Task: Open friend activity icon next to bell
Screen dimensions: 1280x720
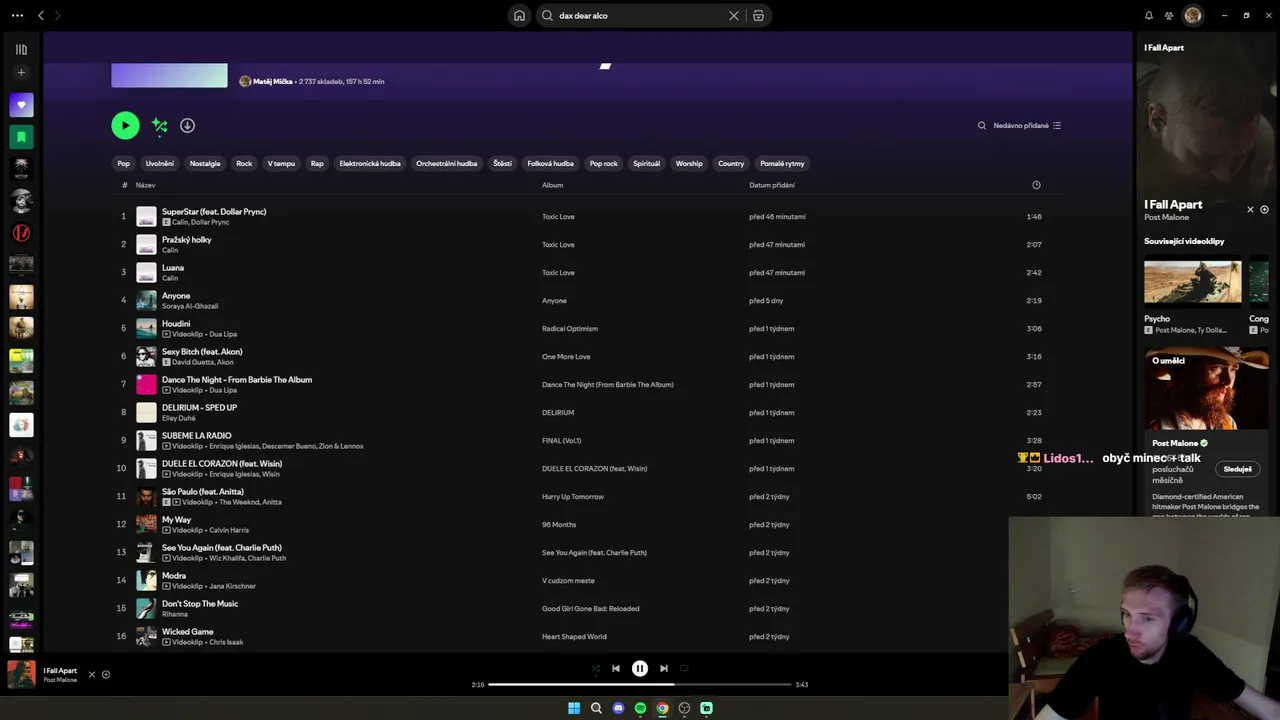Action: [1168, 16]
